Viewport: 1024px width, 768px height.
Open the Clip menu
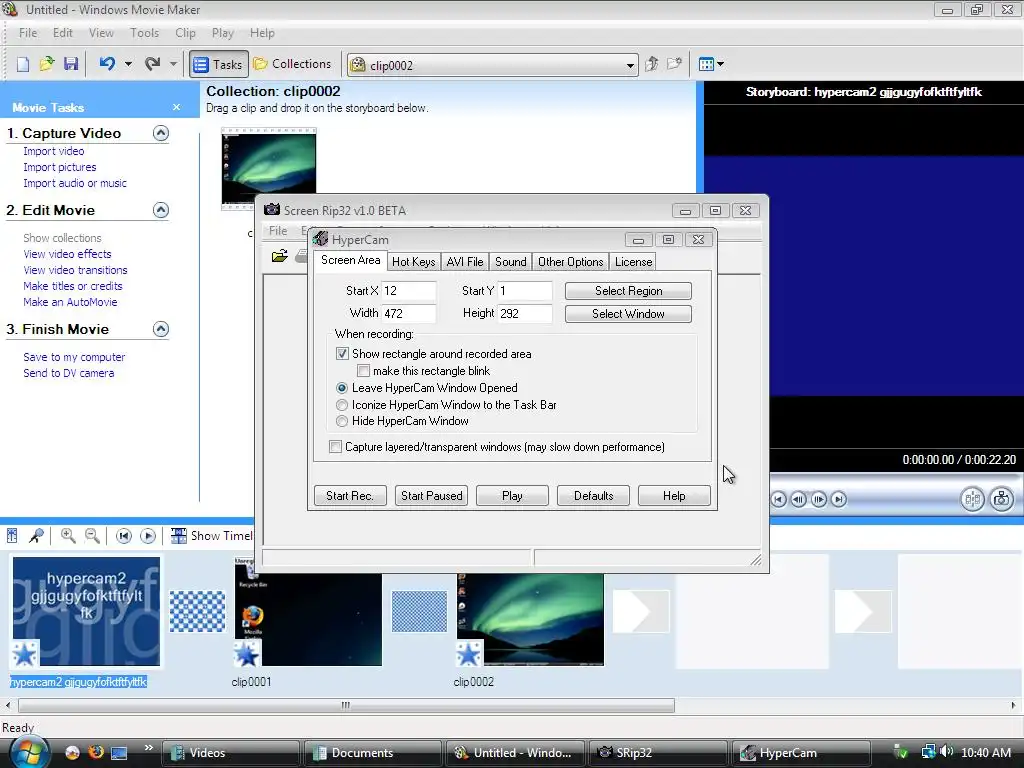[x=185, y=33]
